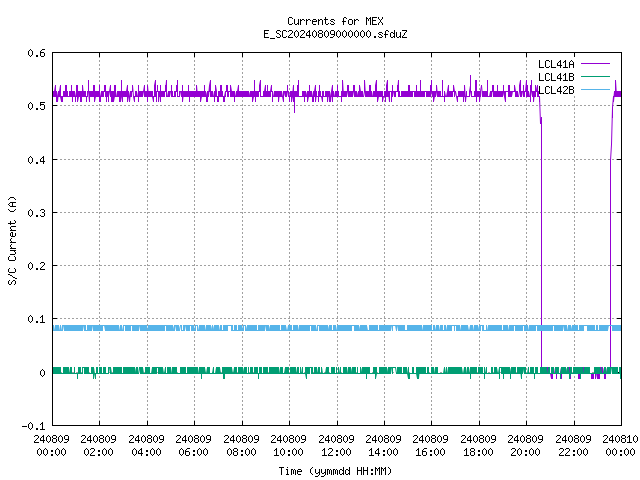Click the -0.1 y-axis tick label
640x480 pixels.
[33, 426]
